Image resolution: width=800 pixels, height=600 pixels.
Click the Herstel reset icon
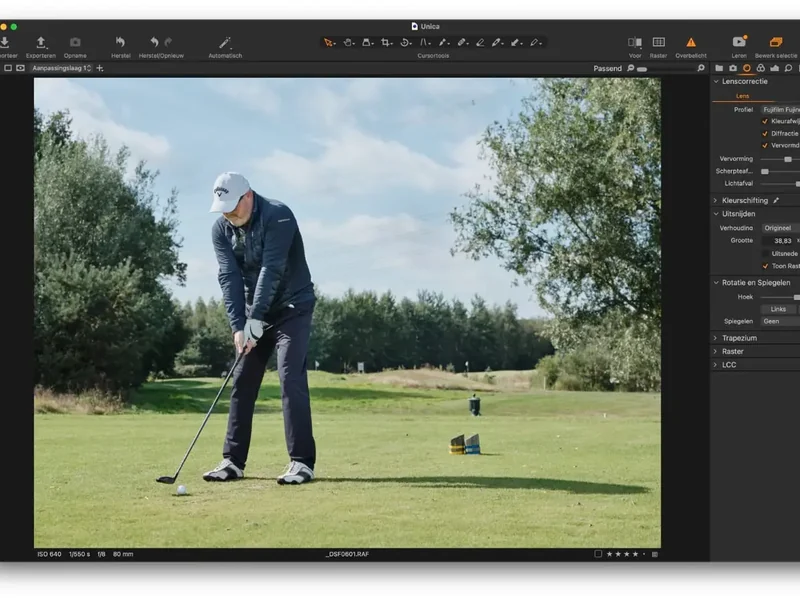pyautogui.click(x=120, y=42)
